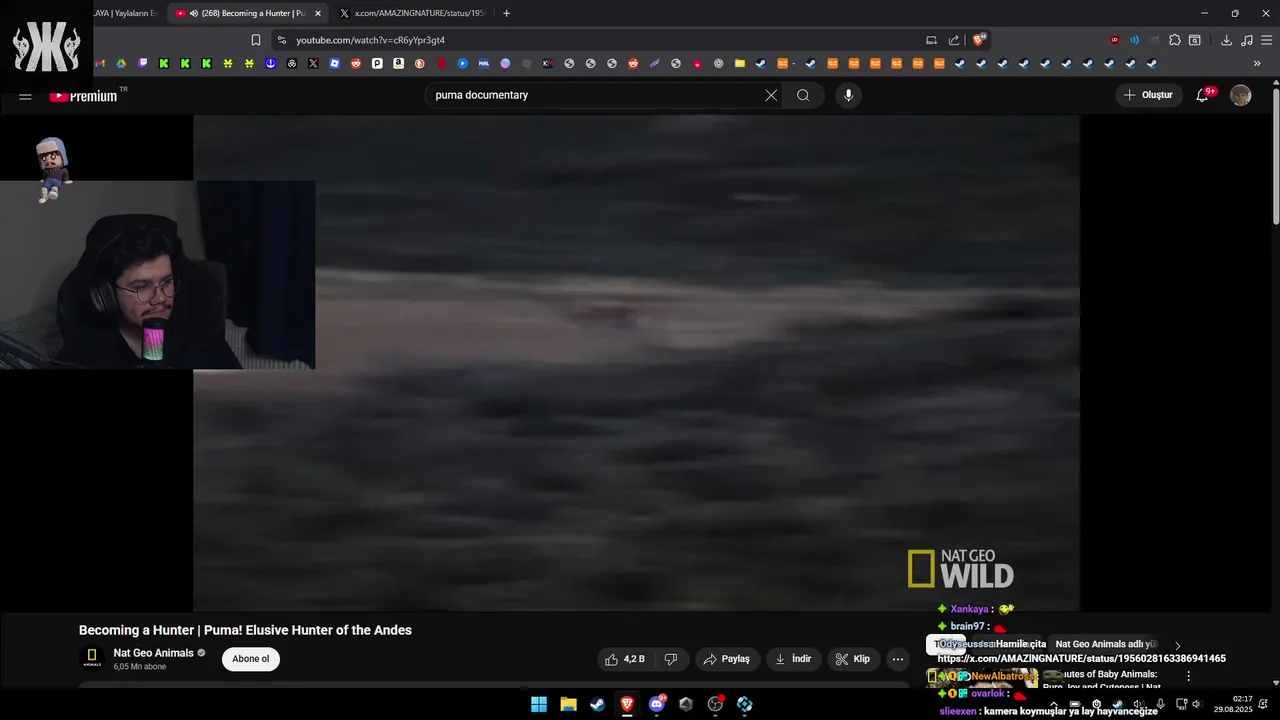This screenshot has height=720, width=1280.
Task: Switch to the Becoming a Hunter tab
Action: click(246, 13)
